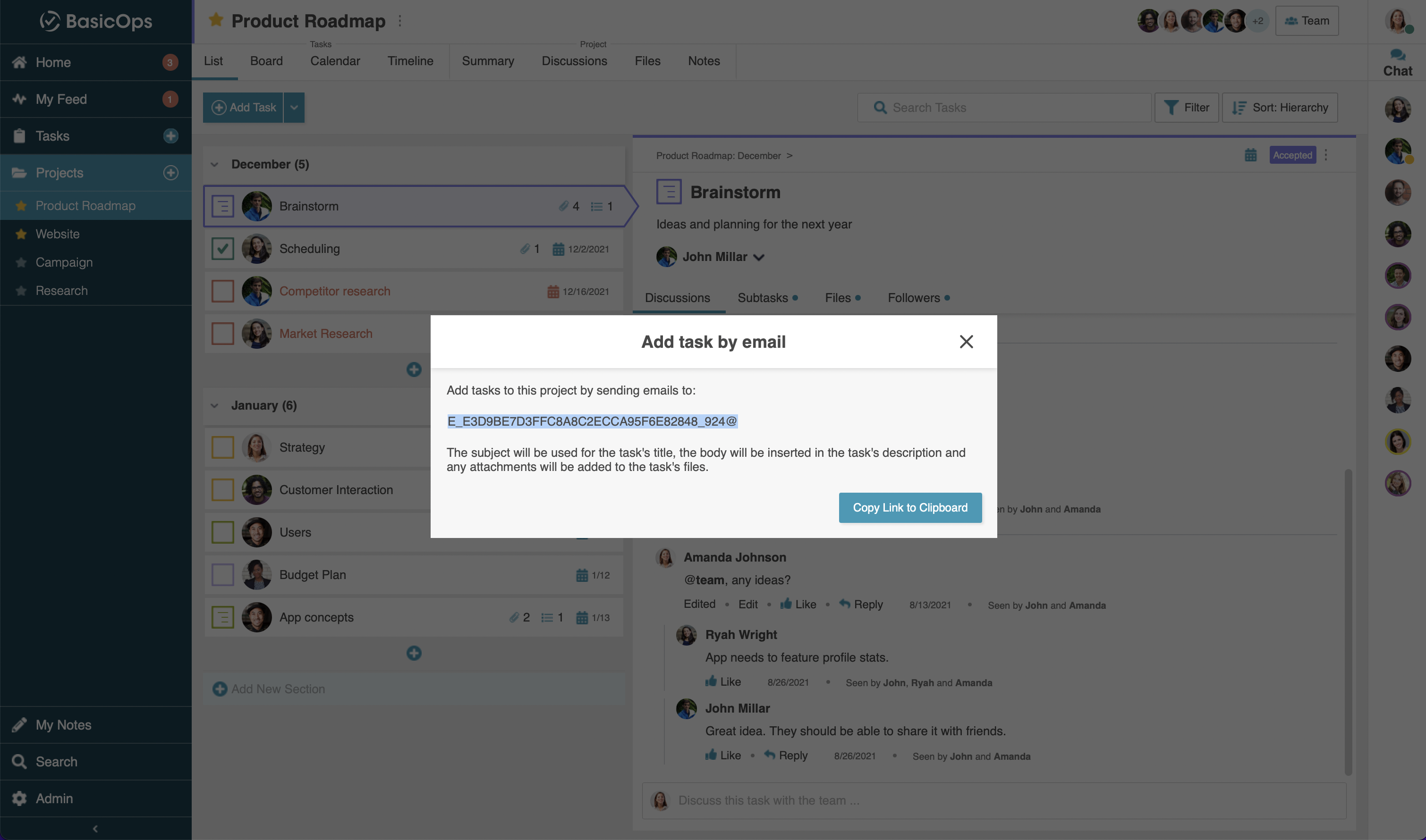This screenshot has width=1426, height=840.
Task: Click the plus icon next to Tasks
Action: [170, 136]
